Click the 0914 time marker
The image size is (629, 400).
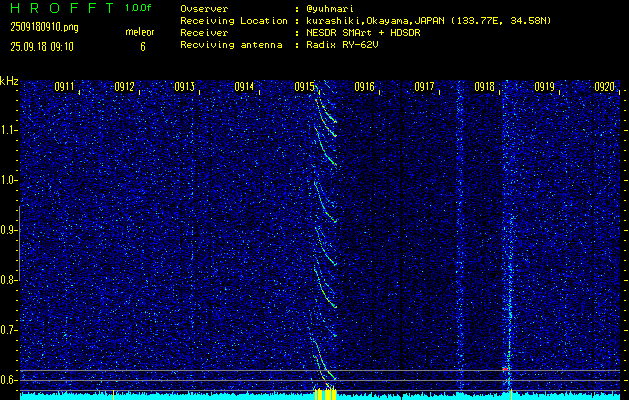tap(244, 87)
